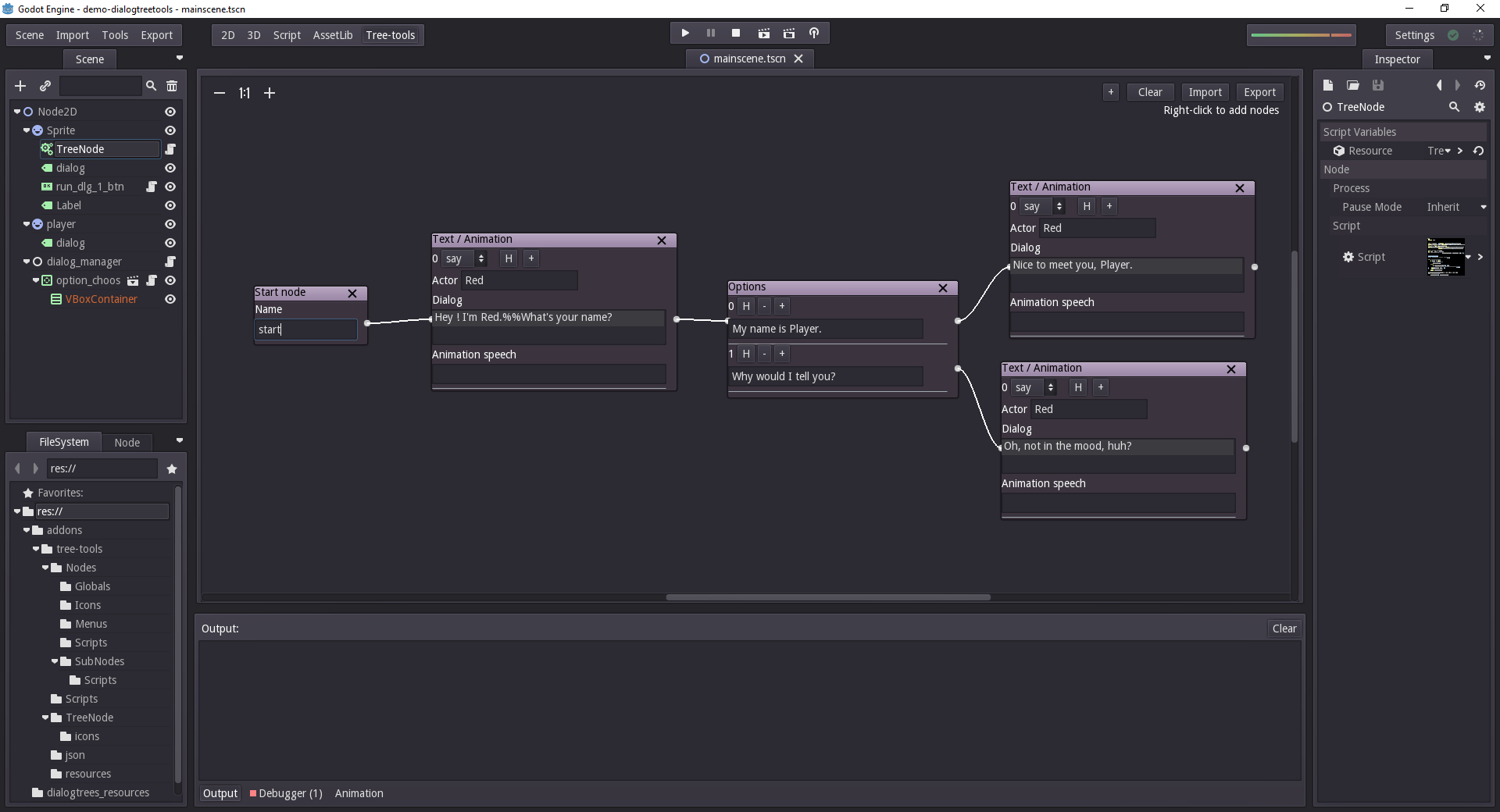Open the remote deploy options icon
1500x812 pixels.
pos(814,33)
